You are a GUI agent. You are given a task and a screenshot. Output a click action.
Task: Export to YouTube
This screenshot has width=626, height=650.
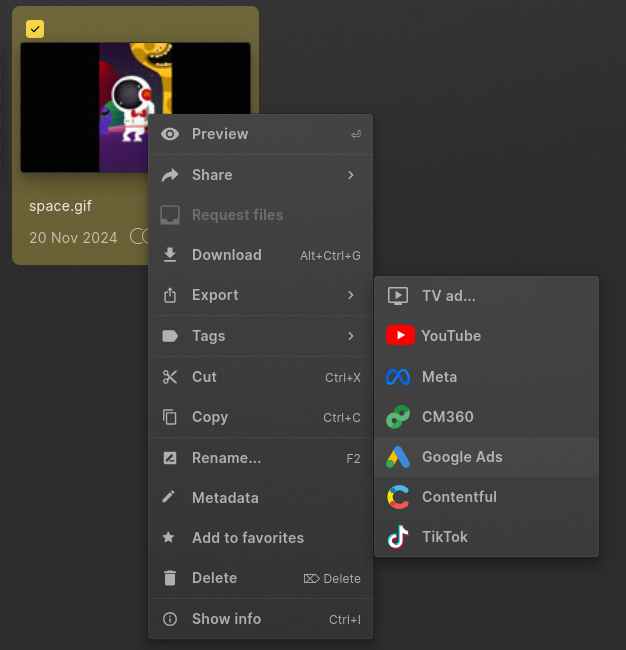pos(487,335)
